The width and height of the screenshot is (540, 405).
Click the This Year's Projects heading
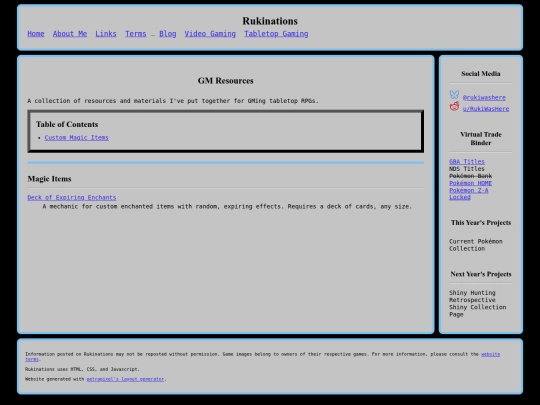(x=481, y=223)
